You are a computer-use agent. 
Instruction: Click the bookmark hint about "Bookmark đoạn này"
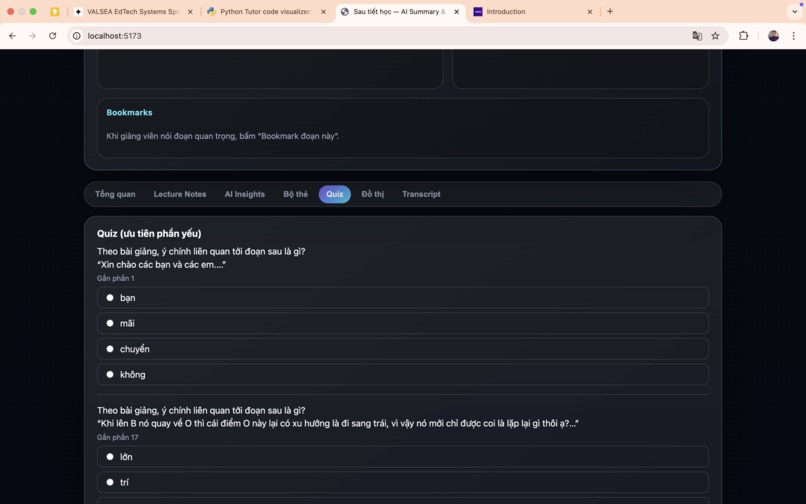coord(223,136)
